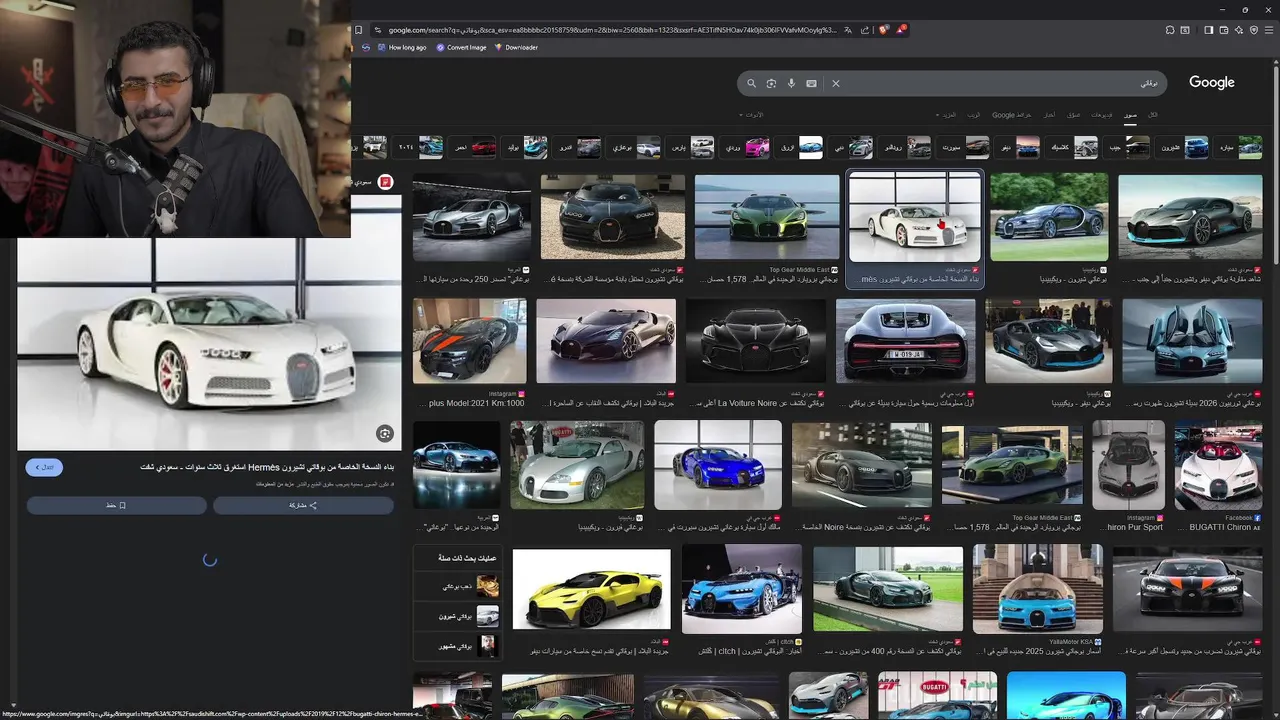This screenshot has height=720, width=1280.
Task: Start voice search with the microphone icon
Action: coord(791,83)
